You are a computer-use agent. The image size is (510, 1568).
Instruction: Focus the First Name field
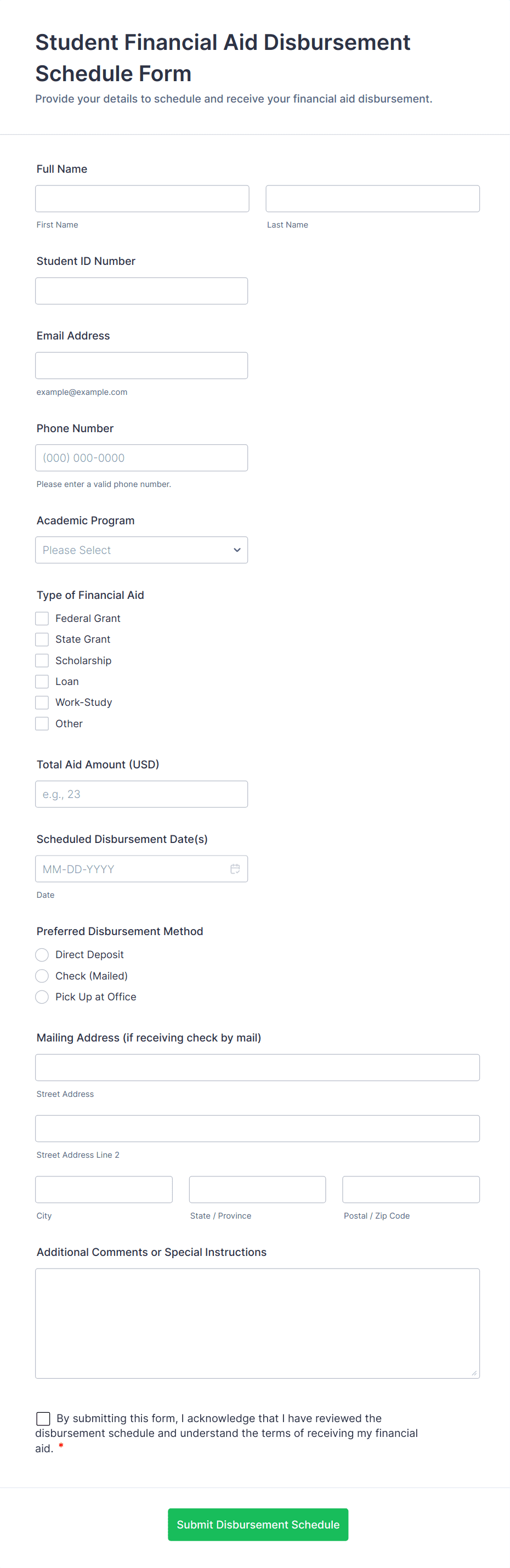142,199
